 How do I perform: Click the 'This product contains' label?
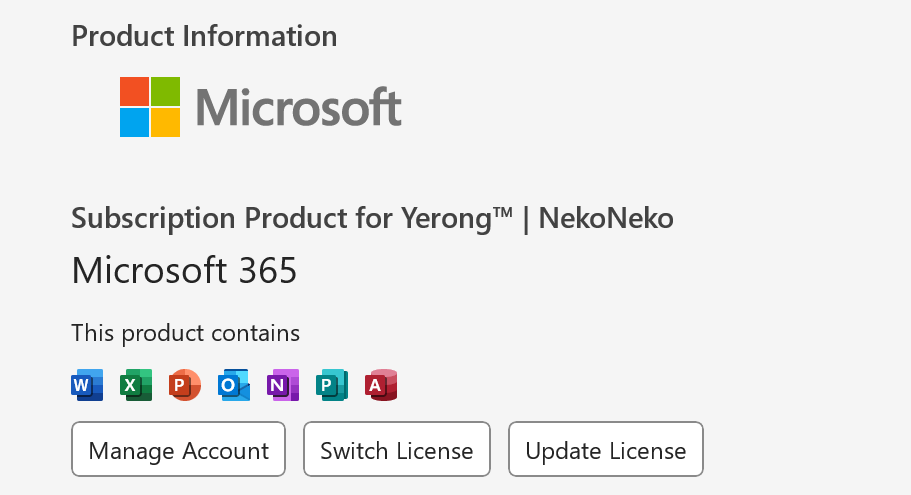pyautogui.click(x=185, y=332)
